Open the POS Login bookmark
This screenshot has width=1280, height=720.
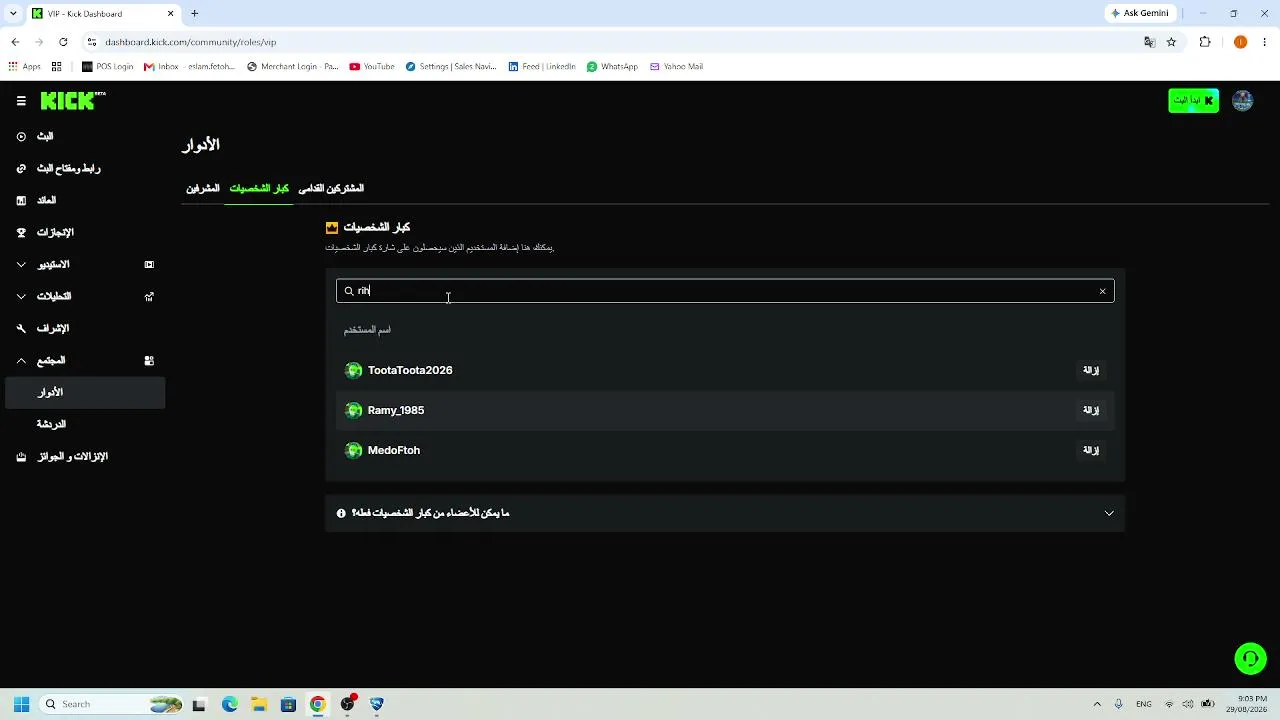click(x=107, y=67)
